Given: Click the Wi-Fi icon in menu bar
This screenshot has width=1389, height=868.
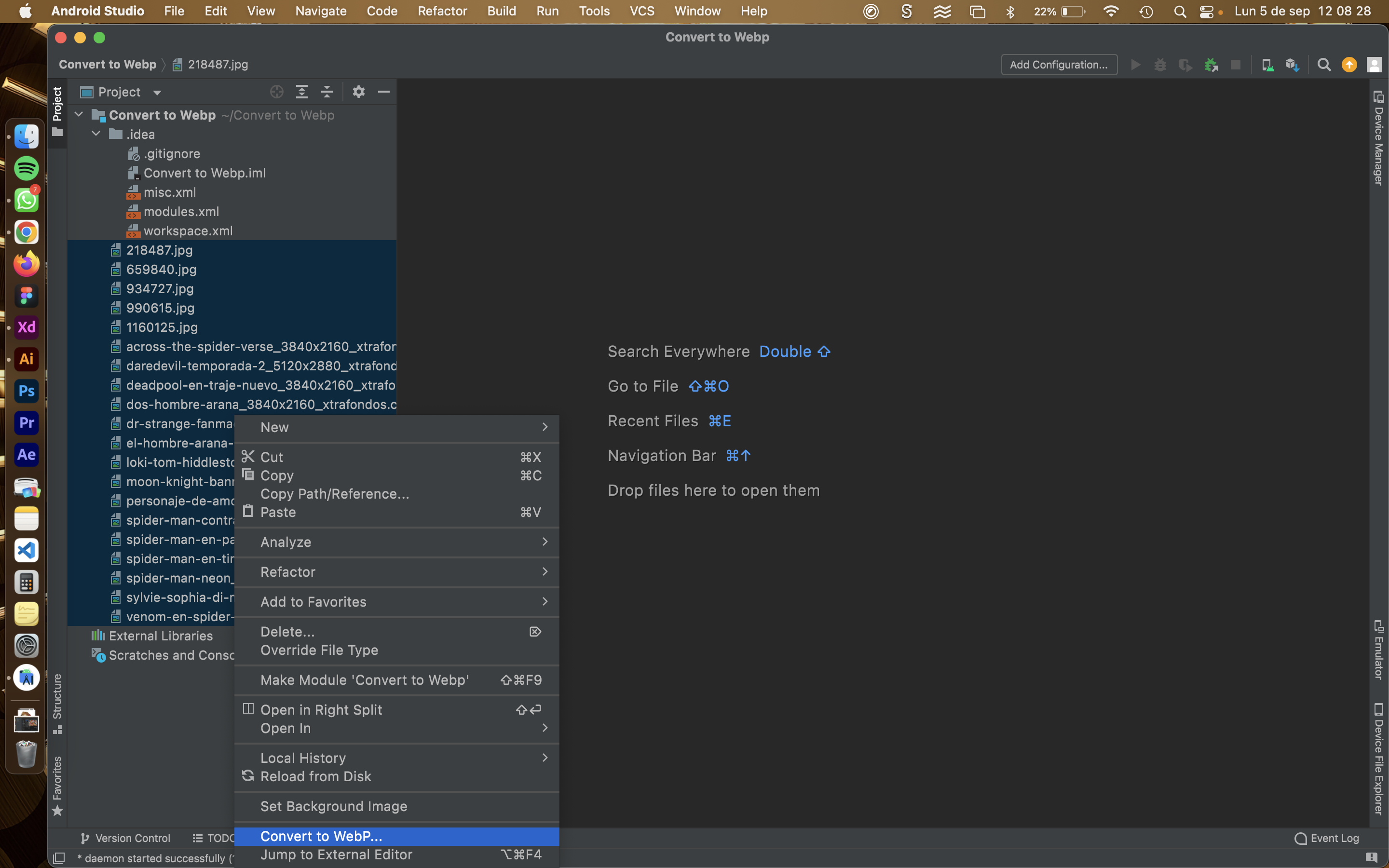Looking at the screenshot, I should pos(1111,12).
